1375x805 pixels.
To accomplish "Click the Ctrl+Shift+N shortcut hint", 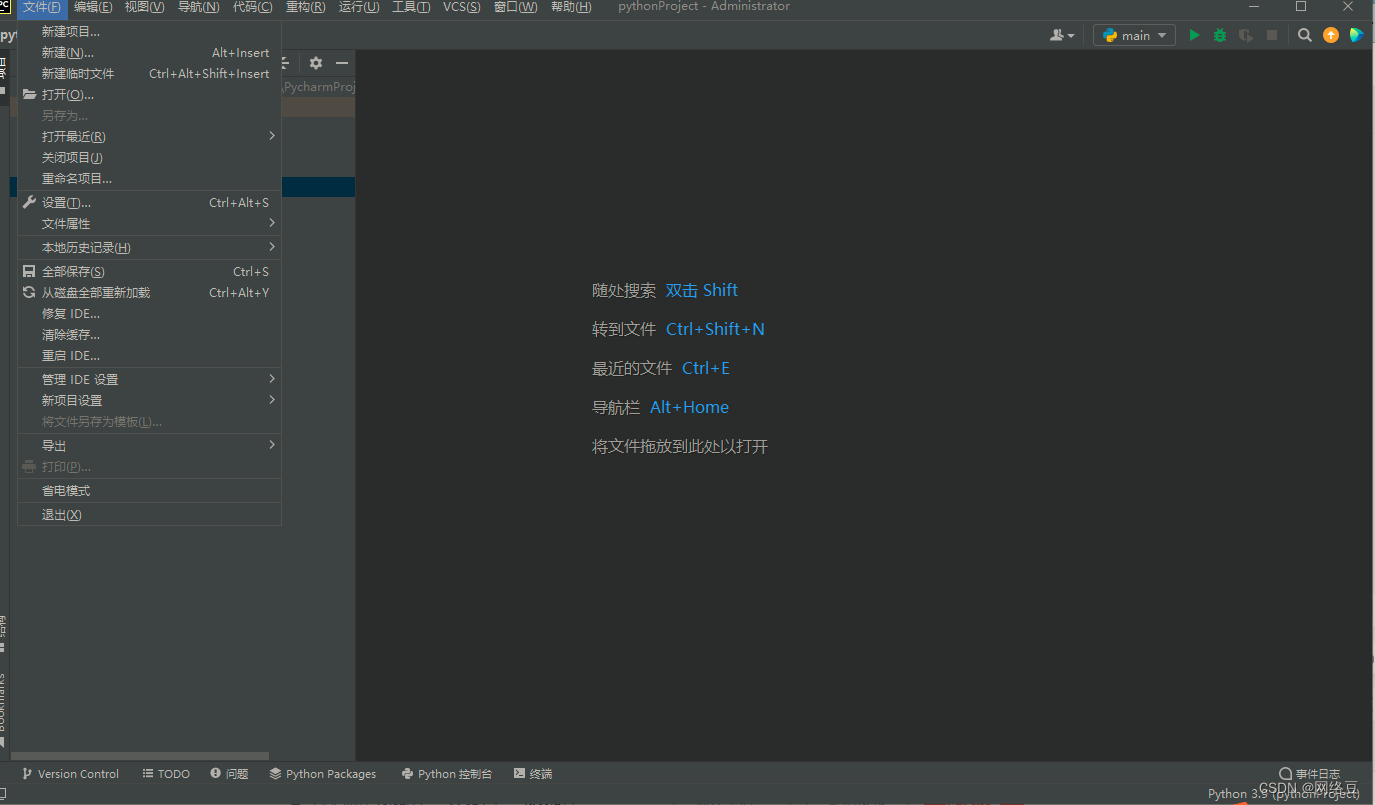I will point(715,329).
